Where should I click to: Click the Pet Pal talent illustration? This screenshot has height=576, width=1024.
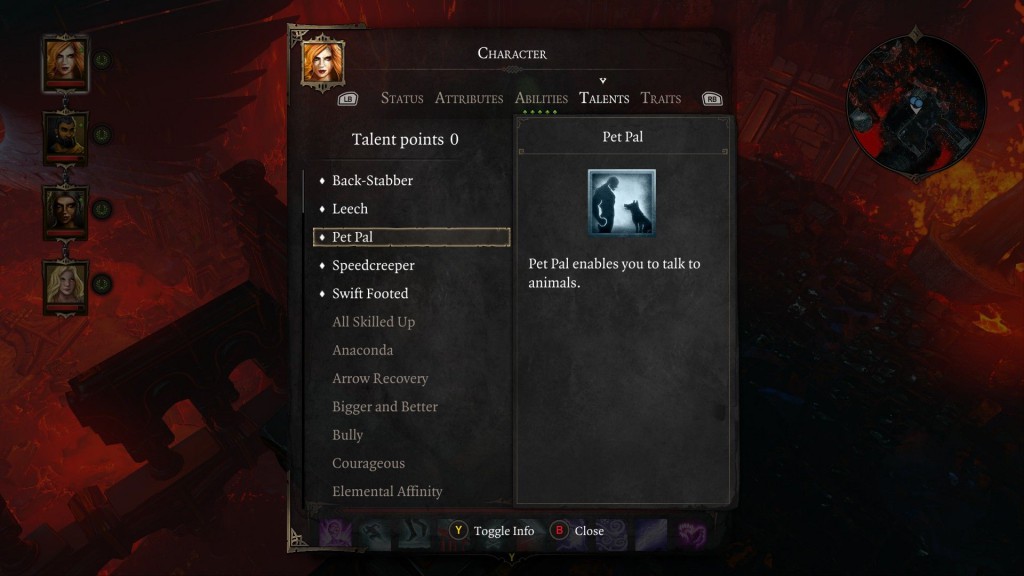[622, 202]
